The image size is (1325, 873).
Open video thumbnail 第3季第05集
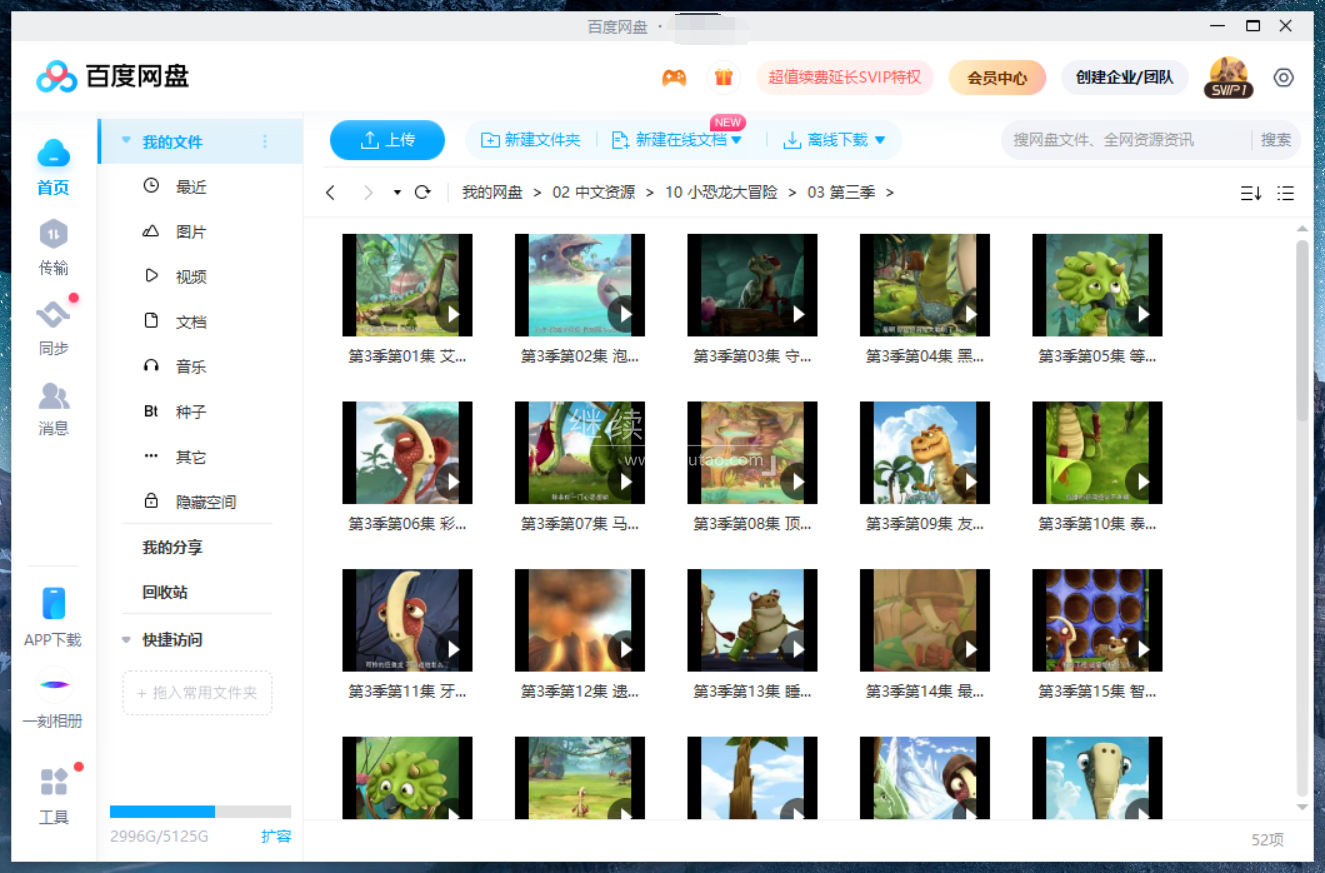pos(1097,285)
